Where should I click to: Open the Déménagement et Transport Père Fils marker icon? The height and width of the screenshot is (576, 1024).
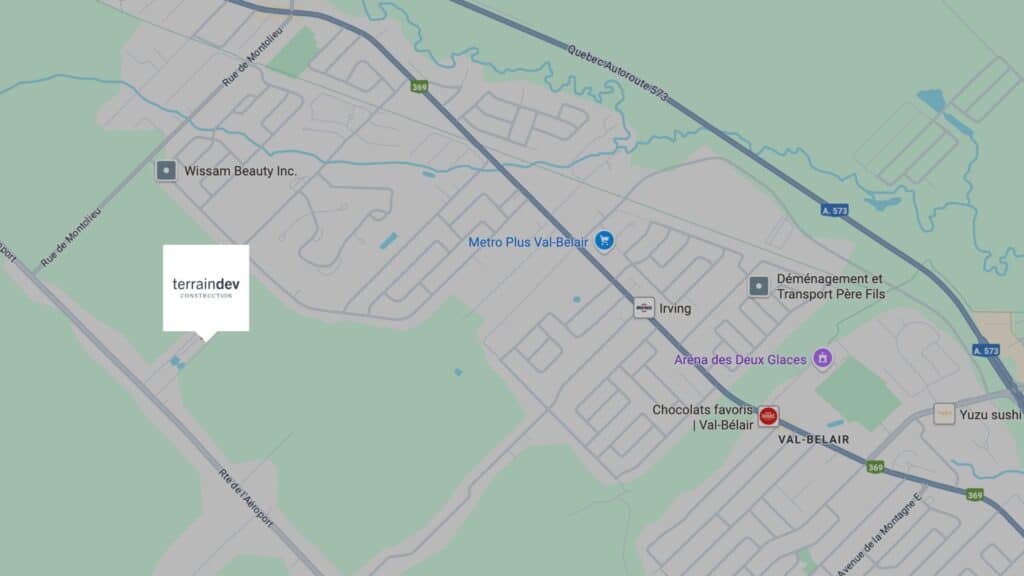pos(758,286)
